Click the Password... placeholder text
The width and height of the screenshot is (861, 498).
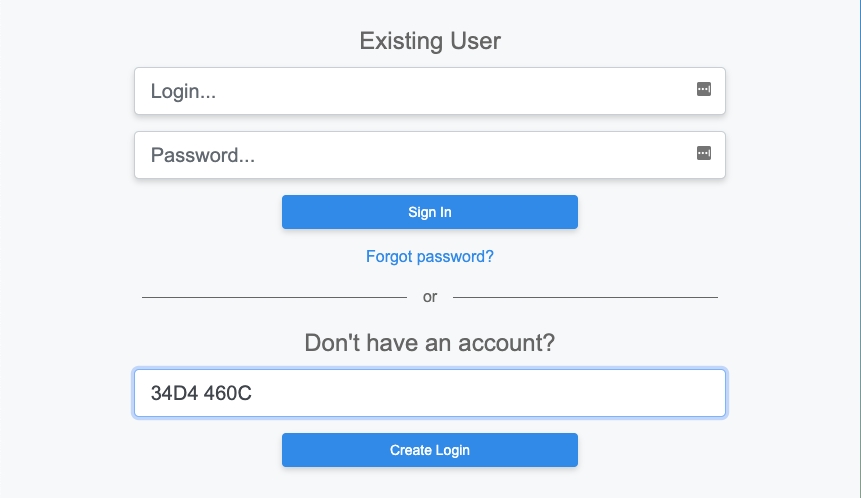click(203, 155)
